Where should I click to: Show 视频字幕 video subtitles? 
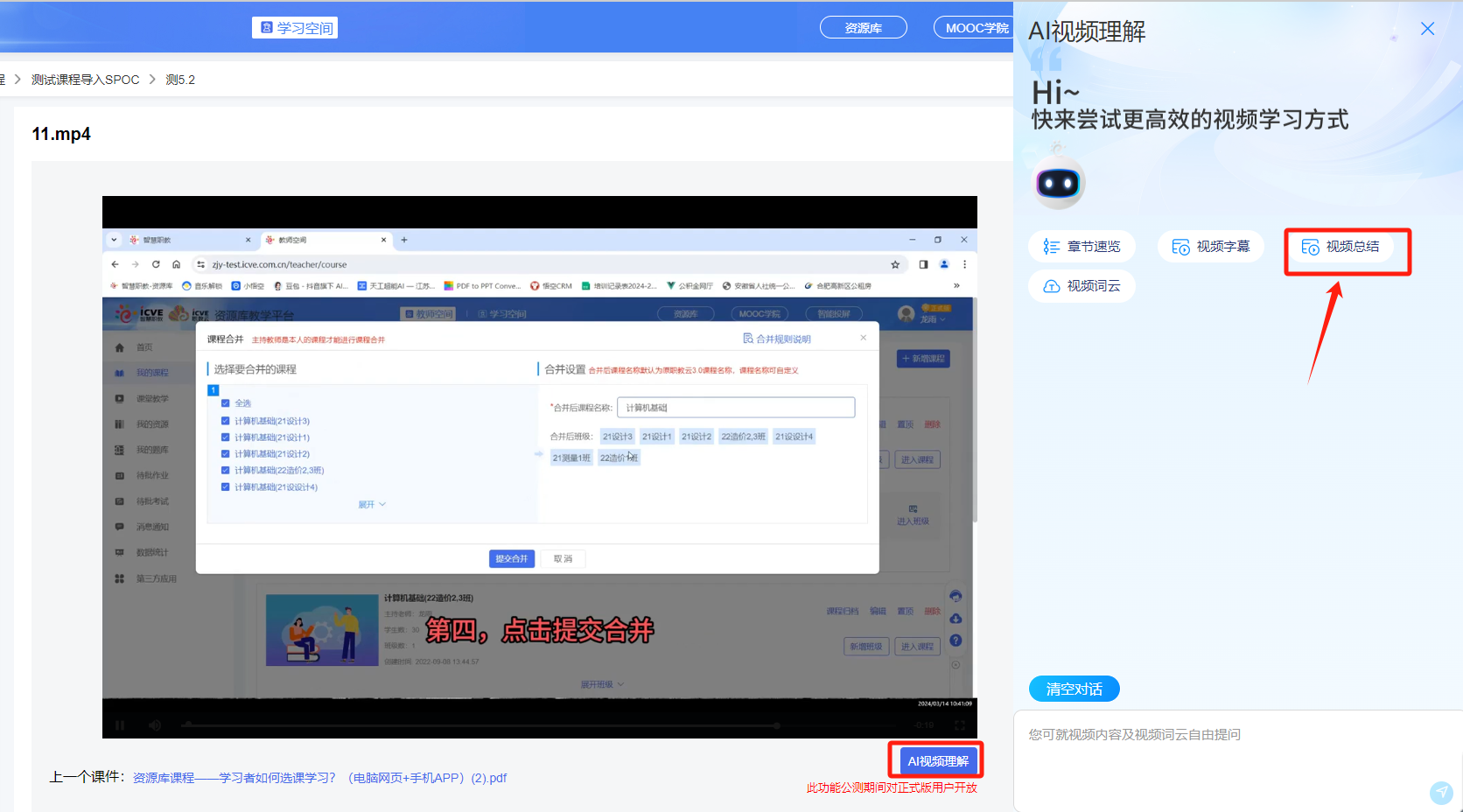[x=1211, y=247]
